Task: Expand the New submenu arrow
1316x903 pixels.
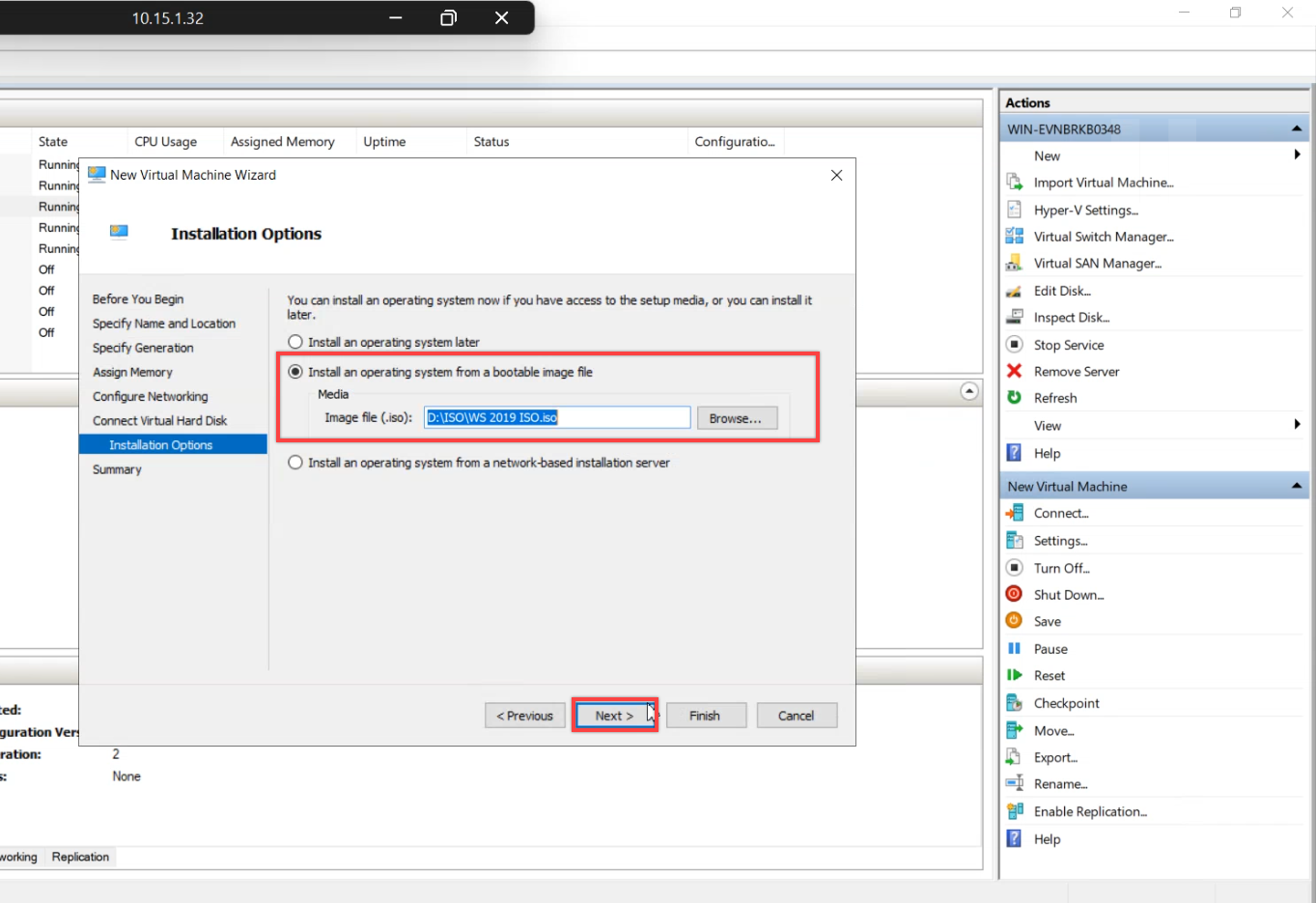Action: pos(1297,155)
